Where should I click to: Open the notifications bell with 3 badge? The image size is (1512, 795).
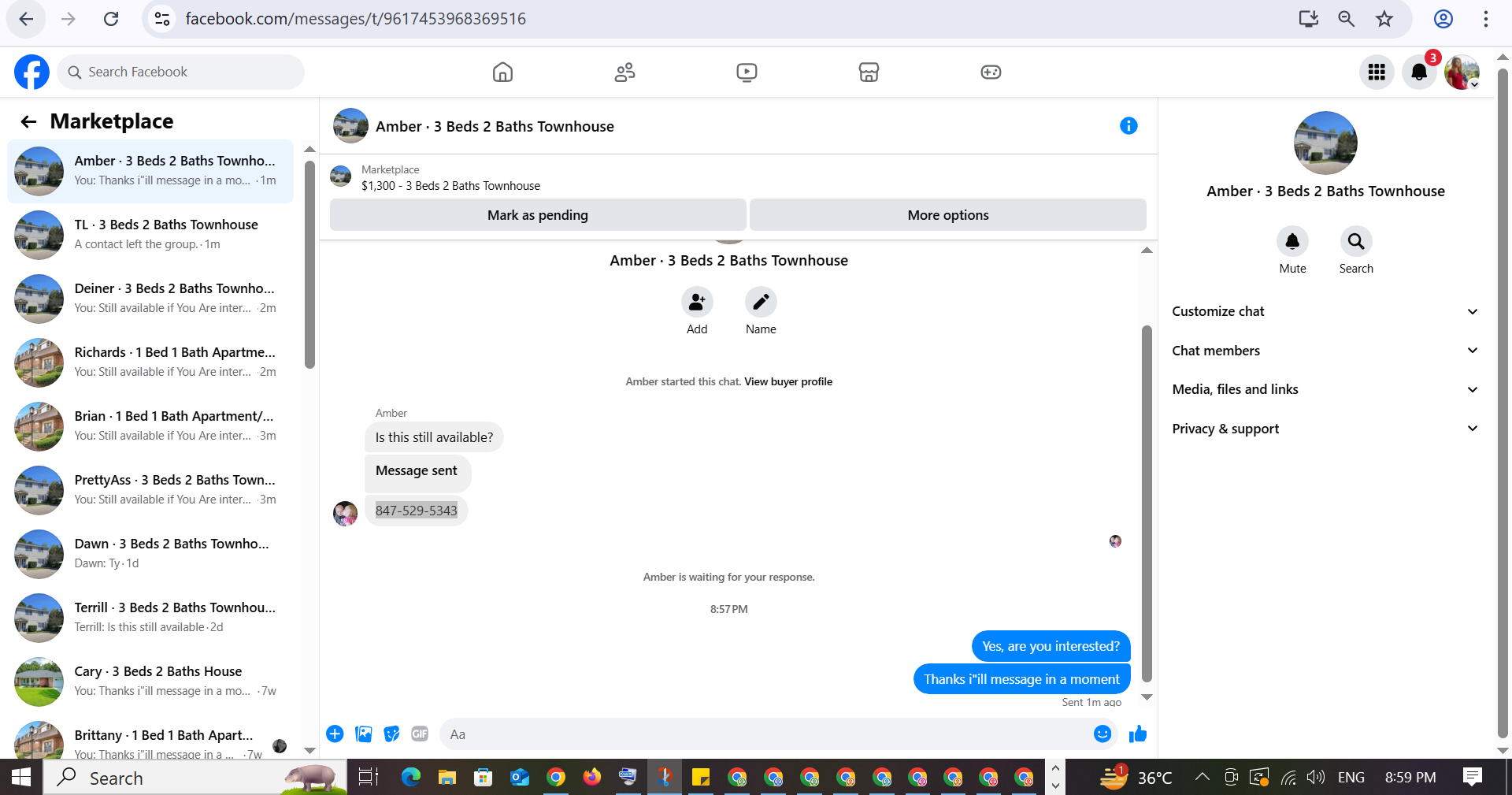point(1419,72)
